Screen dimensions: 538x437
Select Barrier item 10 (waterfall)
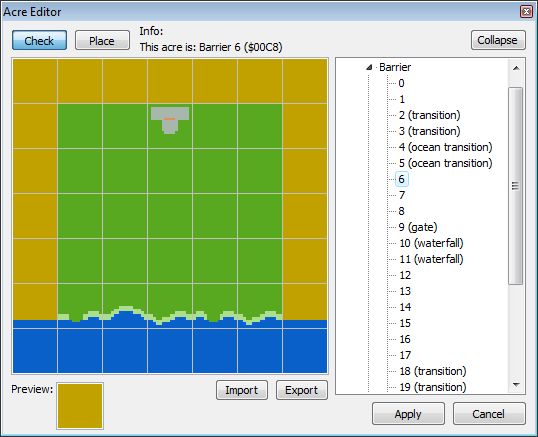(x=431, y=243)
